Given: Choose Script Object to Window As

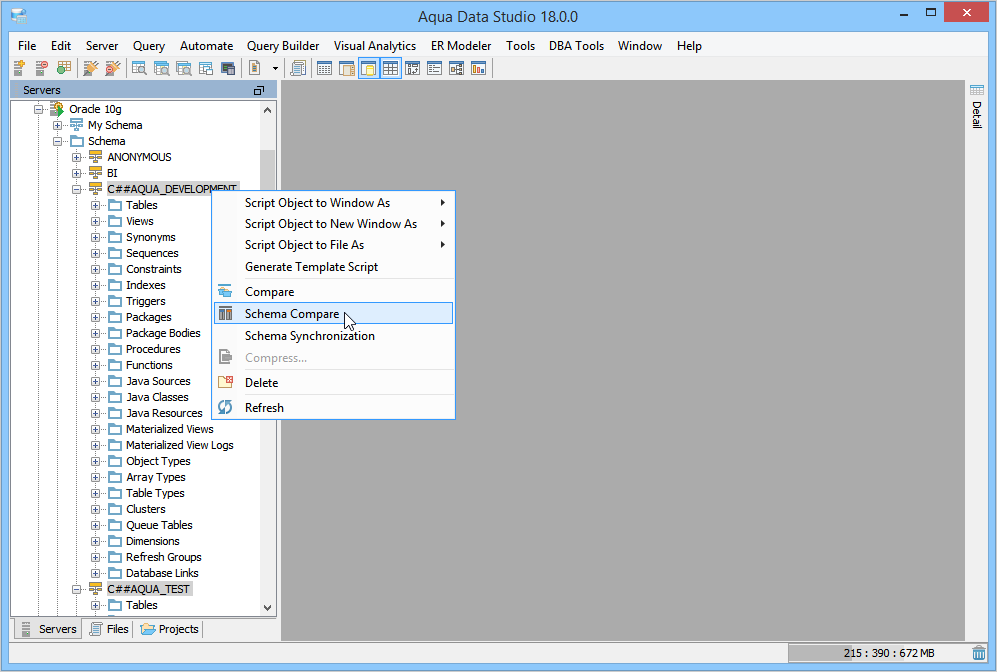Looking at the screenshot, I should (333, 203).
